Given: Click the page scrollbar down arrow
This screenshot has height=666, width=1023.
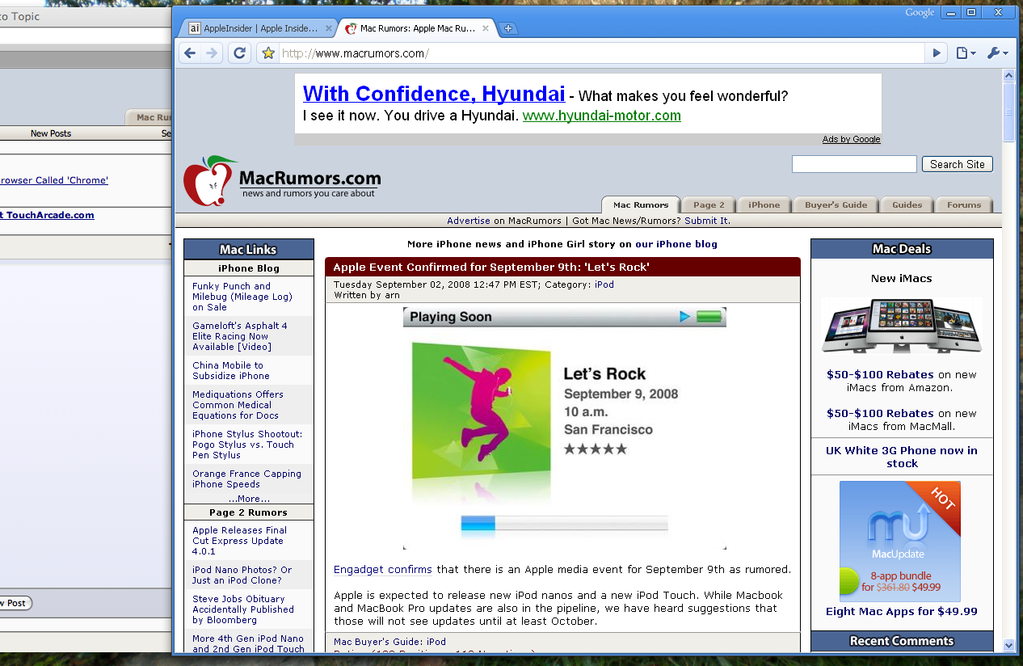Looking at the screenshot, I should [x=1009, y=645].
